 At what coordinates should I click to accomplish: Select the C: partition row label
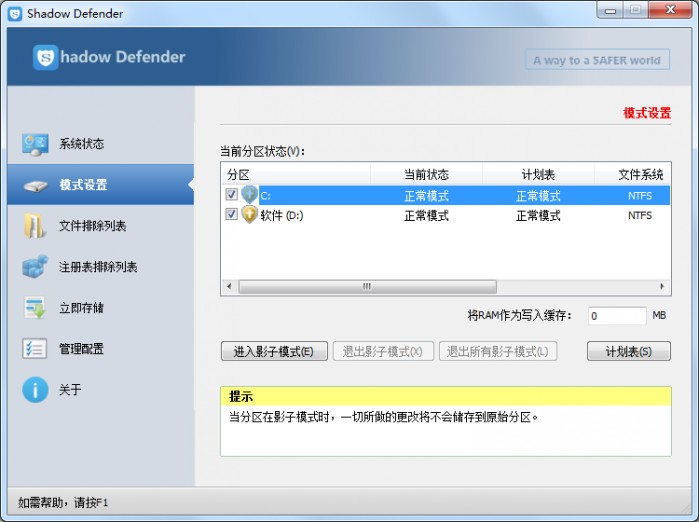pyautogui.click(x=266, y=196)
